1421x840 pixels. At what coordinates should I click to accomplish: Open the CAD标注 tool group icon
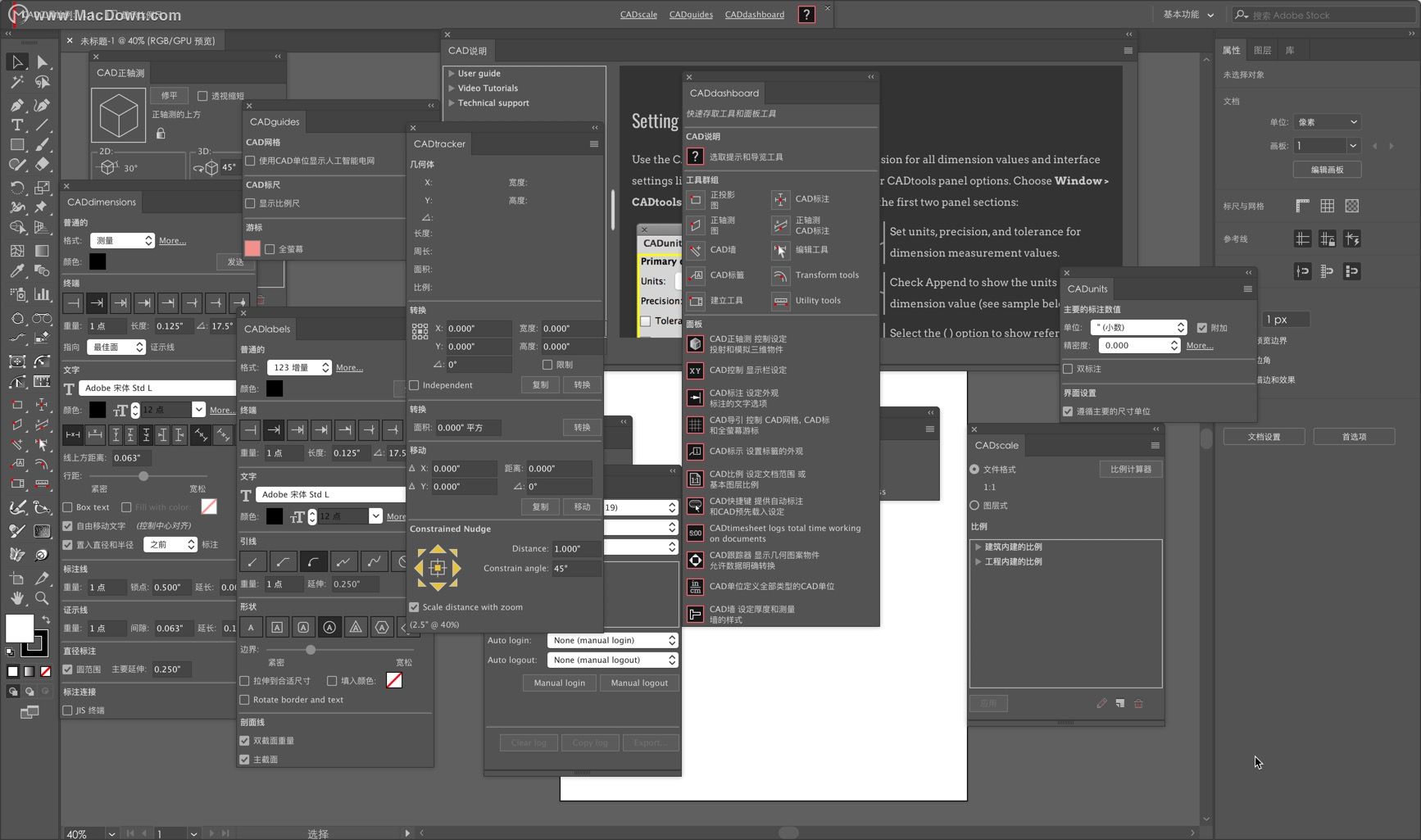pyautogui.click(x=780, y=199)
